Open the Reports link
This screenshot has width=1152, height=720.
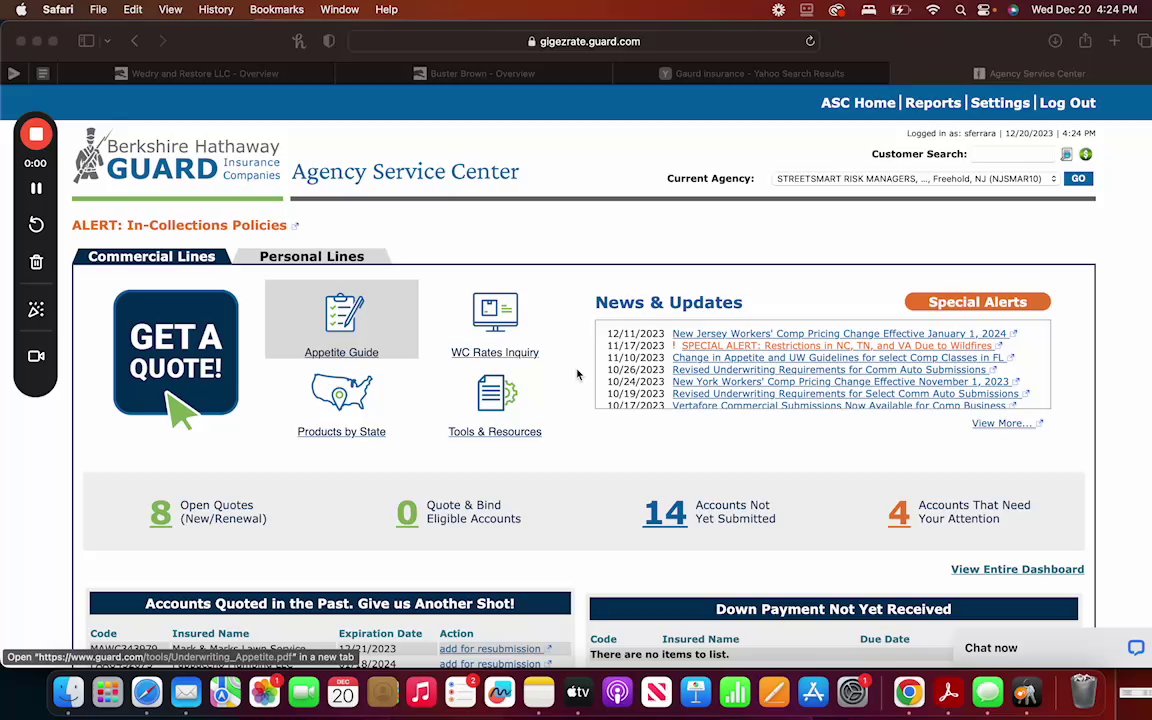933,103
